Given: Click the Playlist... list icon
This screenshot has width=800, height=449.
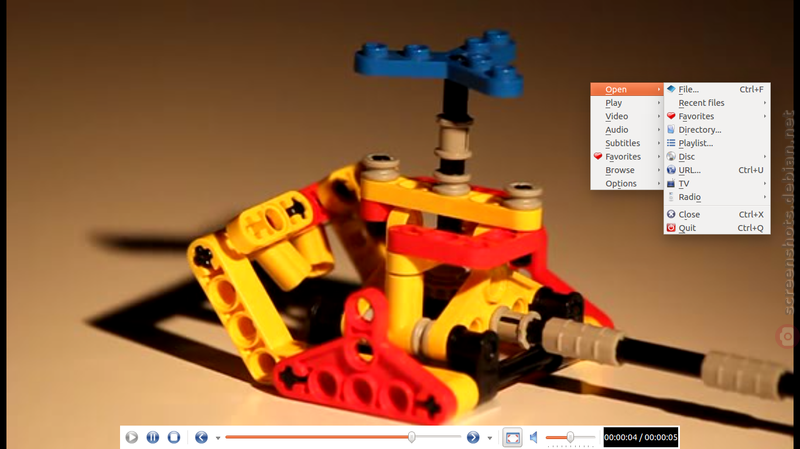Looking at the screenshot, I should (671, 143).
